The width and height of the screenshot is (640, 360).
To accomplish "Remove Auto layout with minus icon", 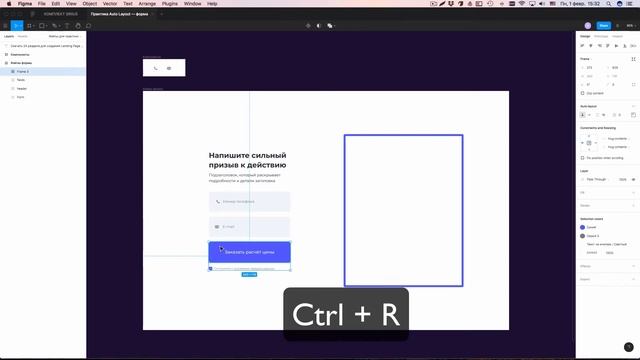I will point(633,107).
